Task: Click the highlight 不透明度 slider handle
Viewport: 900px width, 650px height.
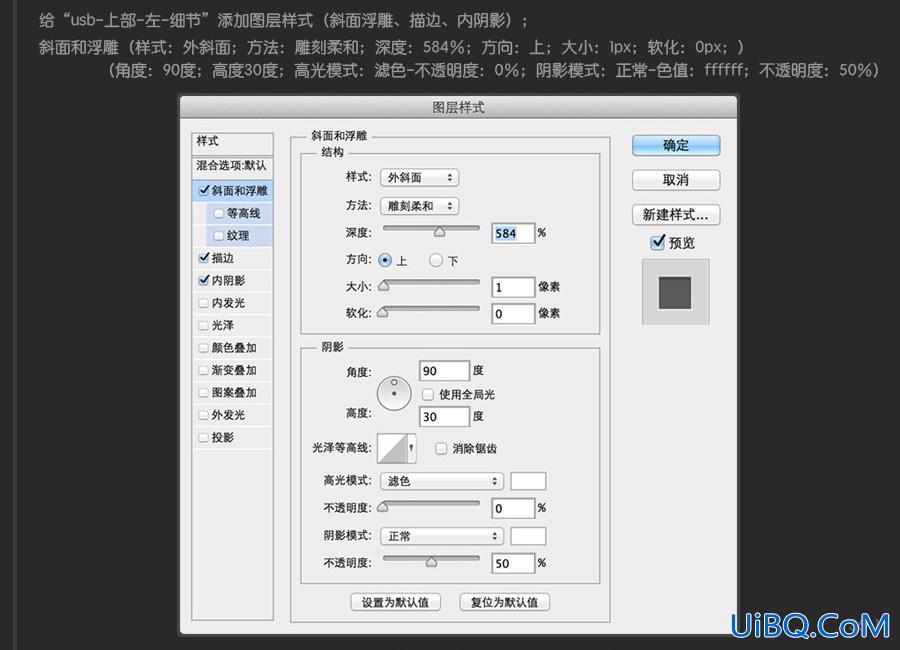Action: (383, 506)
